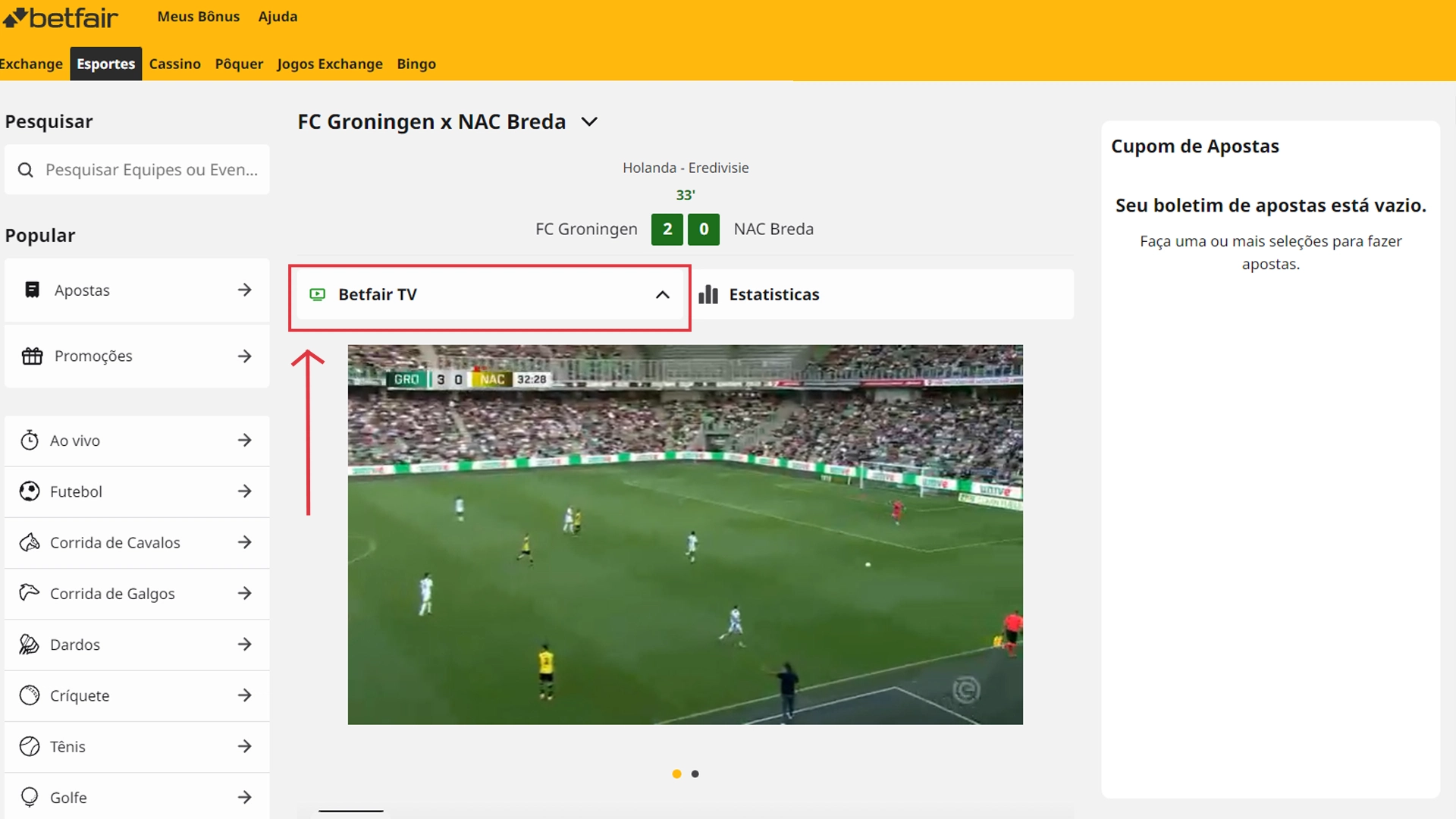This screenshot has width=1456, height=819.
Task: Switch to the Exchange tab
Action: point(31,64)
